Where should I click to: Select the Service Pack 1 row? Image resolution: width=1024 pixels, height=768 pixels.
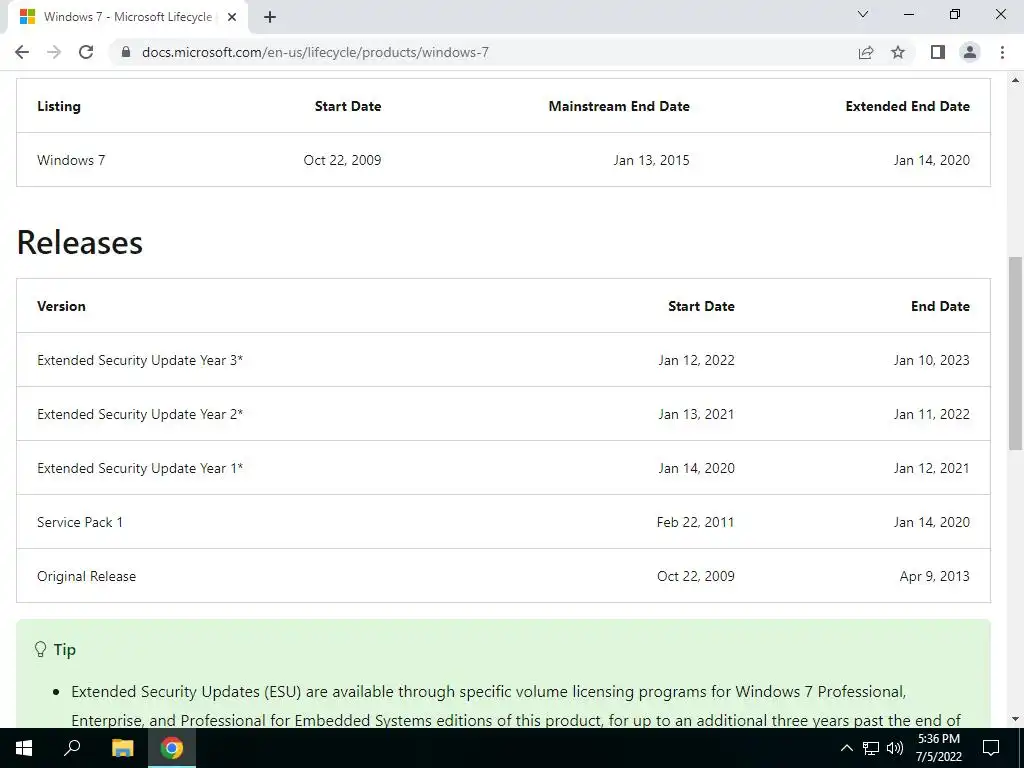coord(503,522)
